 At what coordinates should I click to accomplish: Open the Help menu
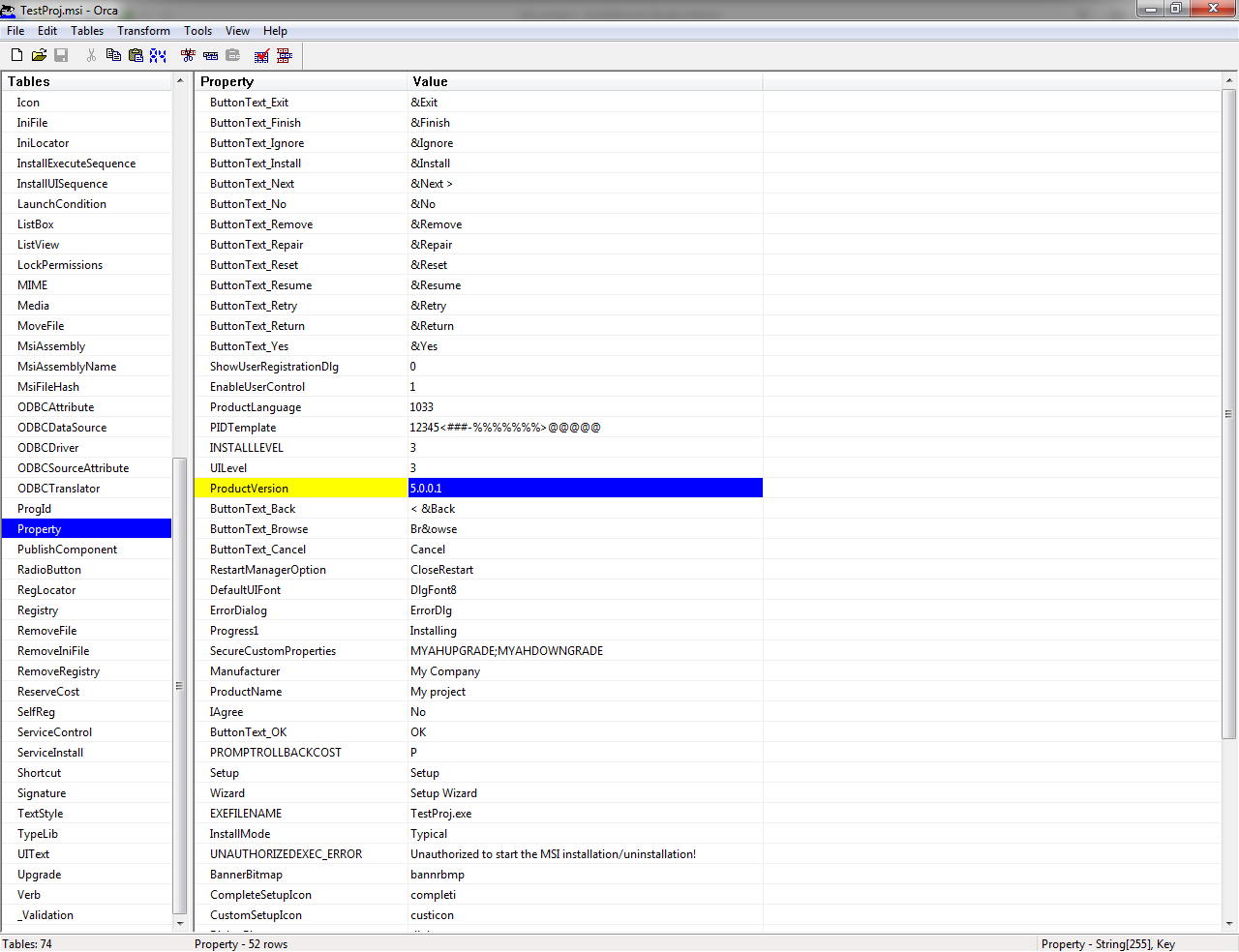(x=275, y=31)
